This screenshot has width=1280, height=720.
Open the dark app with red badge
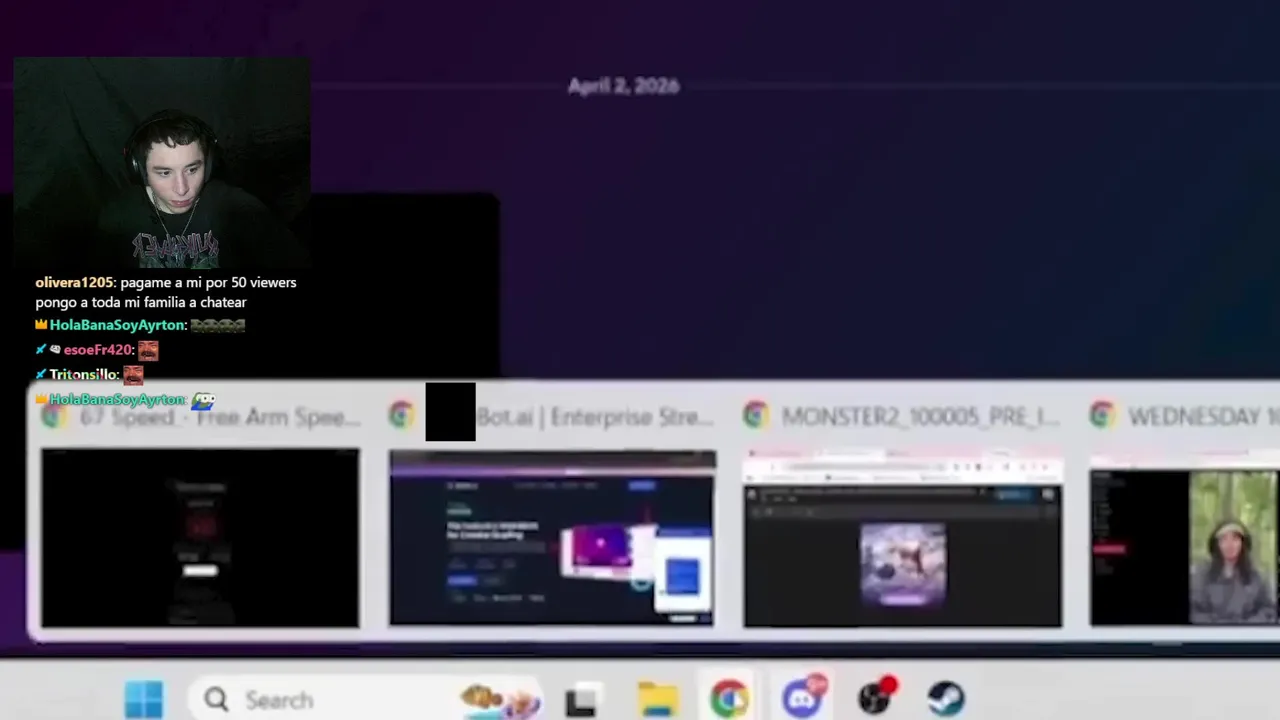pyautogui.click(x=877, y=697)
